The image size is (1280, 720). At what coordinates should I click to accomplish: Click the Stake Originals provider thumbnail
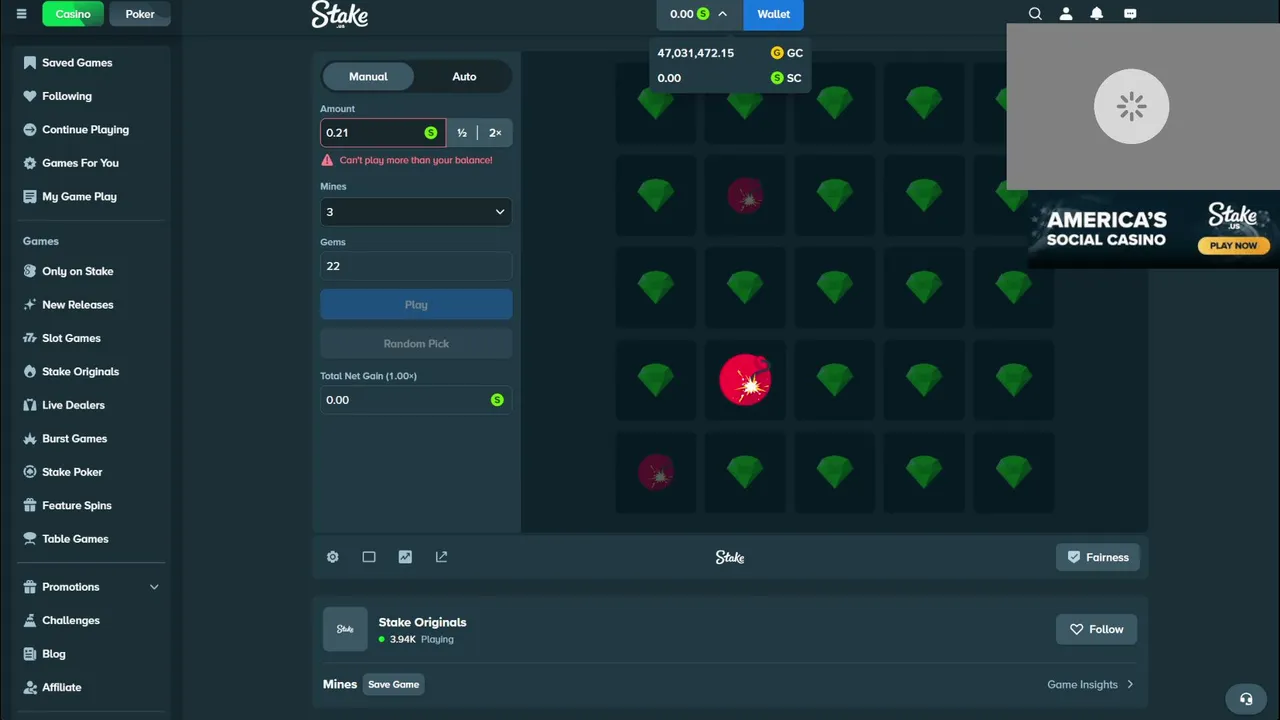coord(345,629)
